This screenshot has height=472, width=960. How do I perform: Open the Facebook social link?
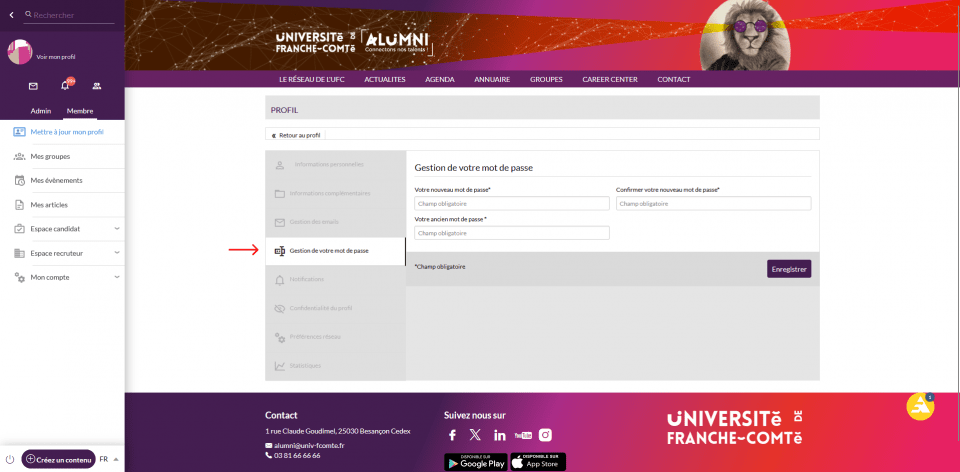[452, 435]
